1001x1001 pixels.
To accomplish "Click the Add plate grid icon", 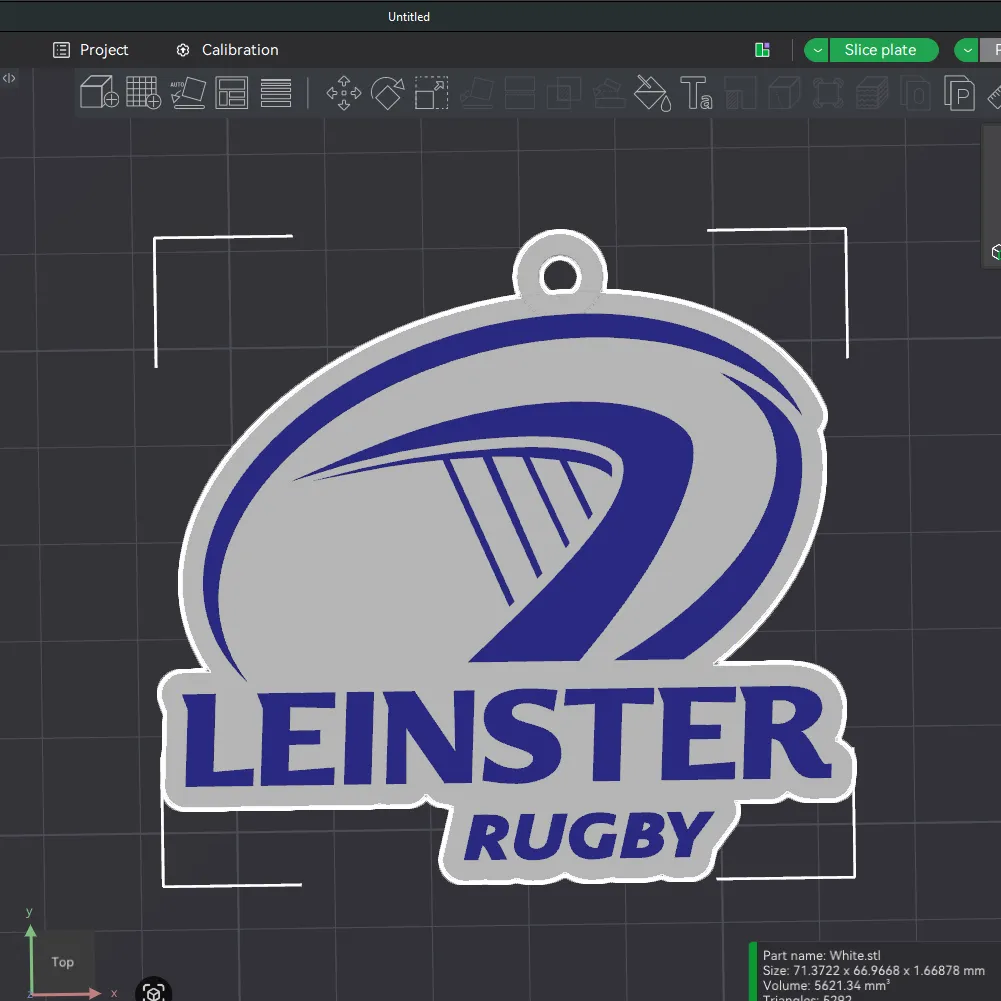I will 144,93.
